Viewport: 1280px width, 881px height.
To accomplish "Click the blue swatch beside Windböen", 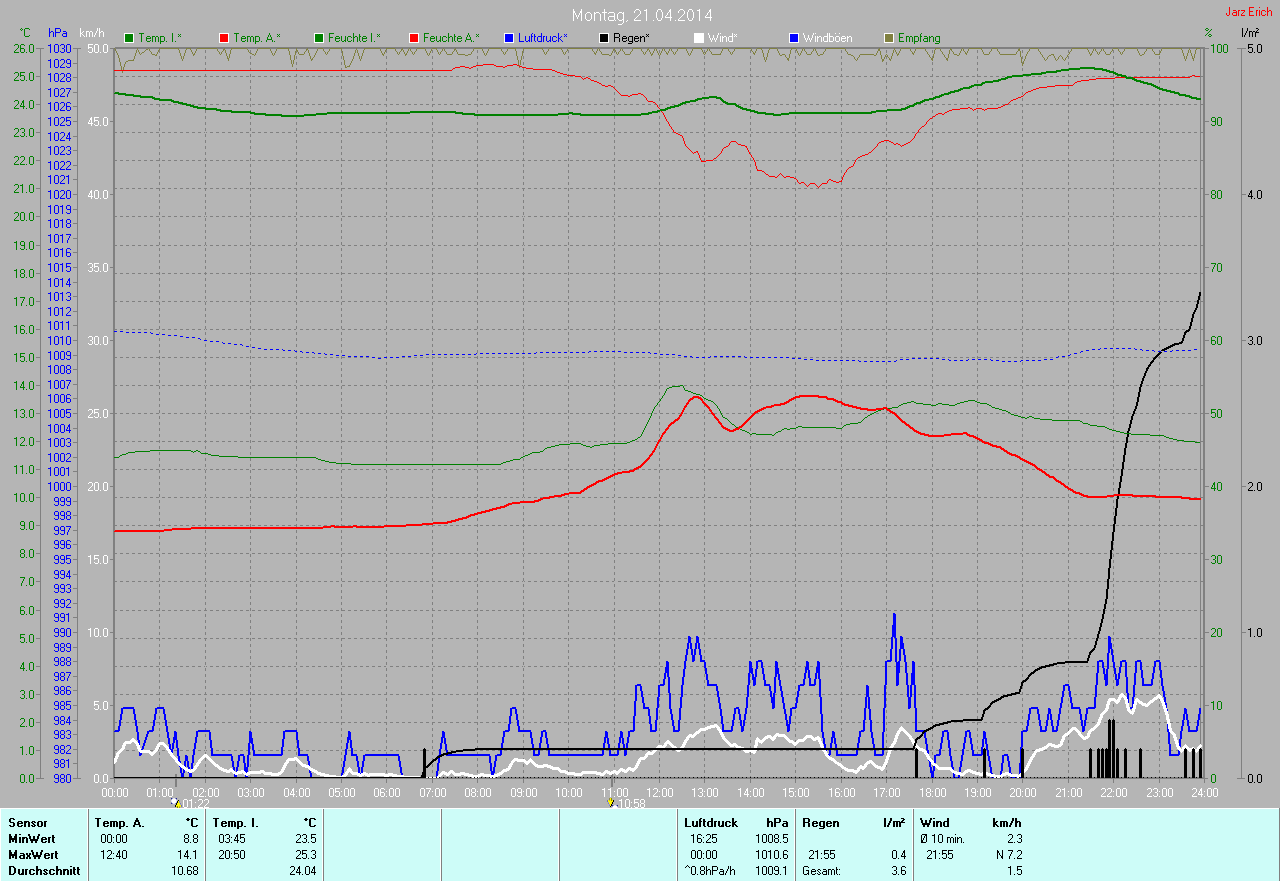I will tap(794, 38).
